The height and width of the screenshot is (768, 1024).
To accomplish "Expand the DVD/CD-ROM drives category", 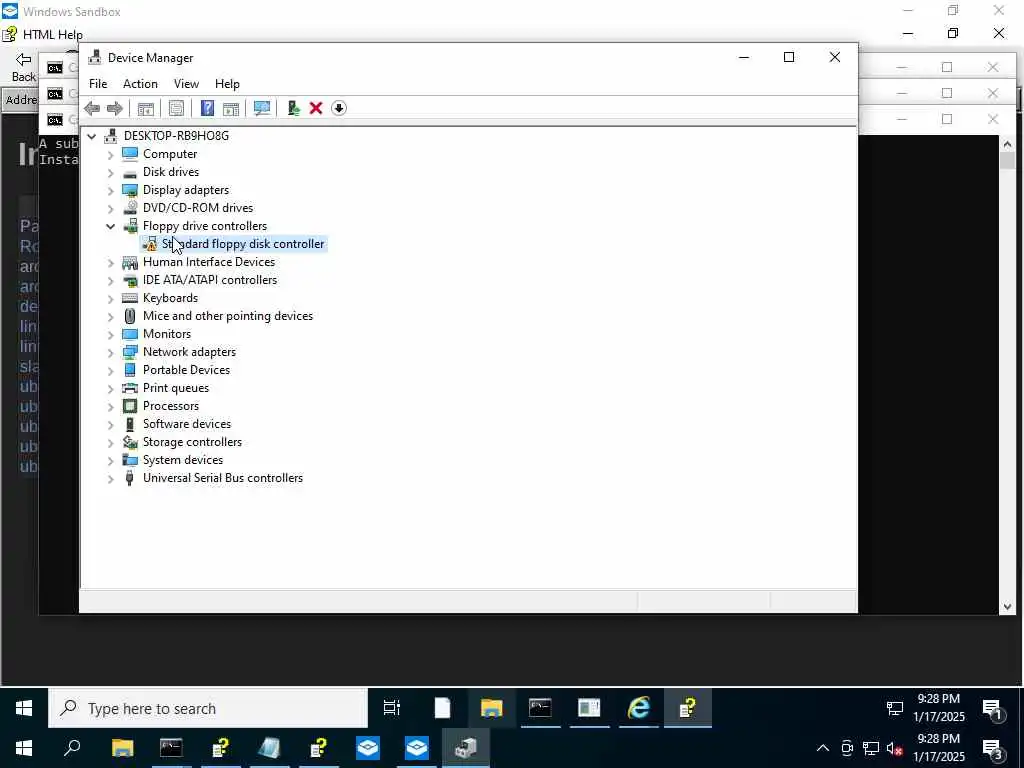I will (x=110, y=208).
